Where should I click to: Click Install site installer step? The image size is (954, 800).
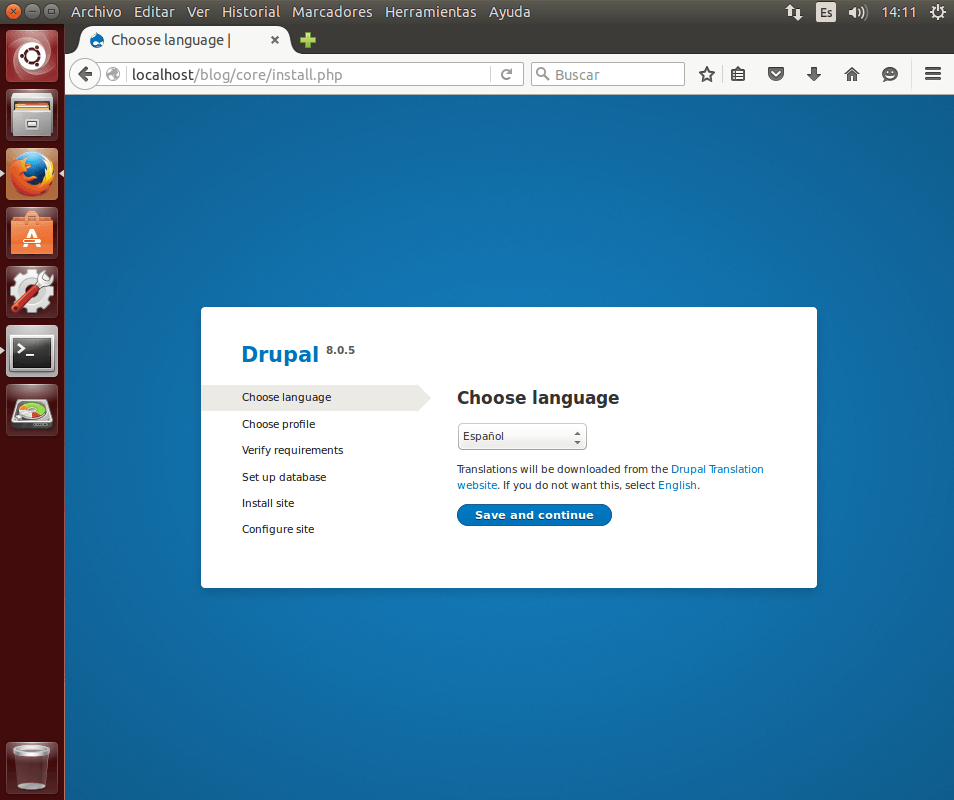268,503
